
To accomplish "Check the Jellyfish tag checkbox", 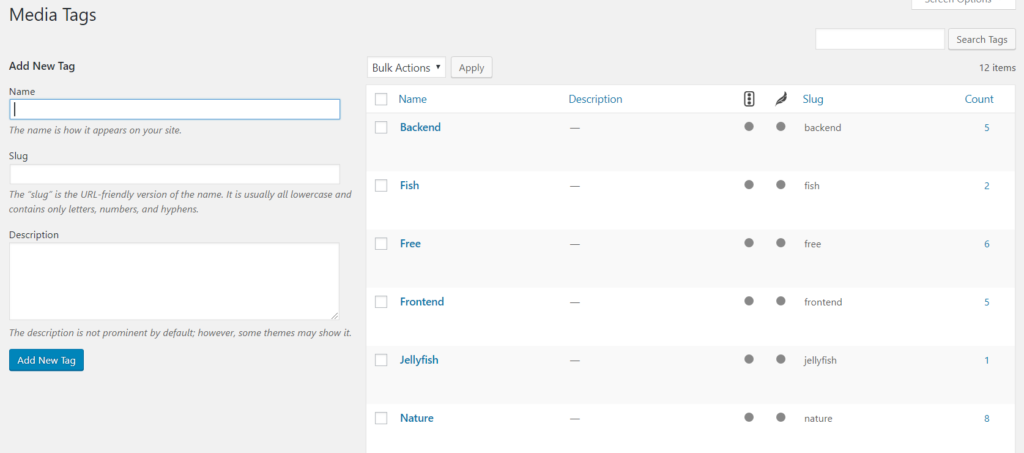I will coord(381,360).
